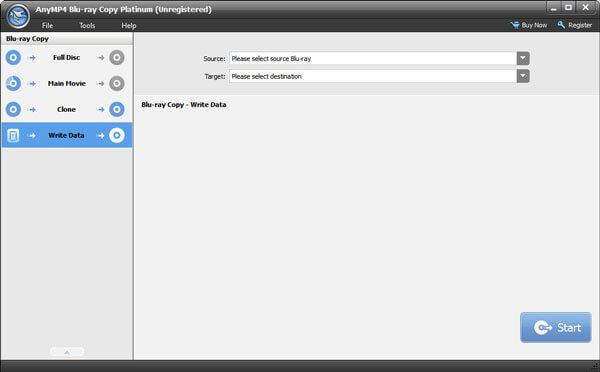
Task: Click the partial disc icon in Main Movie row
Action: (13, 83)
